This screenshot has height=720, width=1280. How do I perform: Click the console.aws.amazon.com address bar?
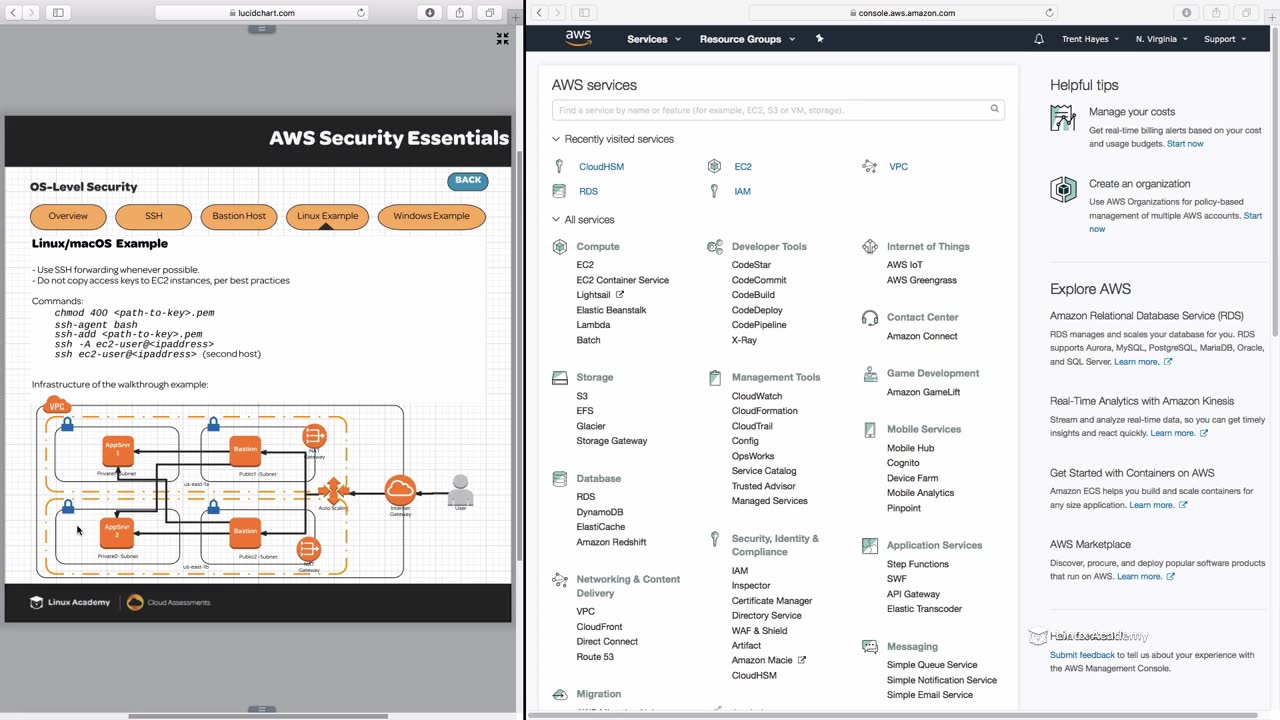click(903, 13)
